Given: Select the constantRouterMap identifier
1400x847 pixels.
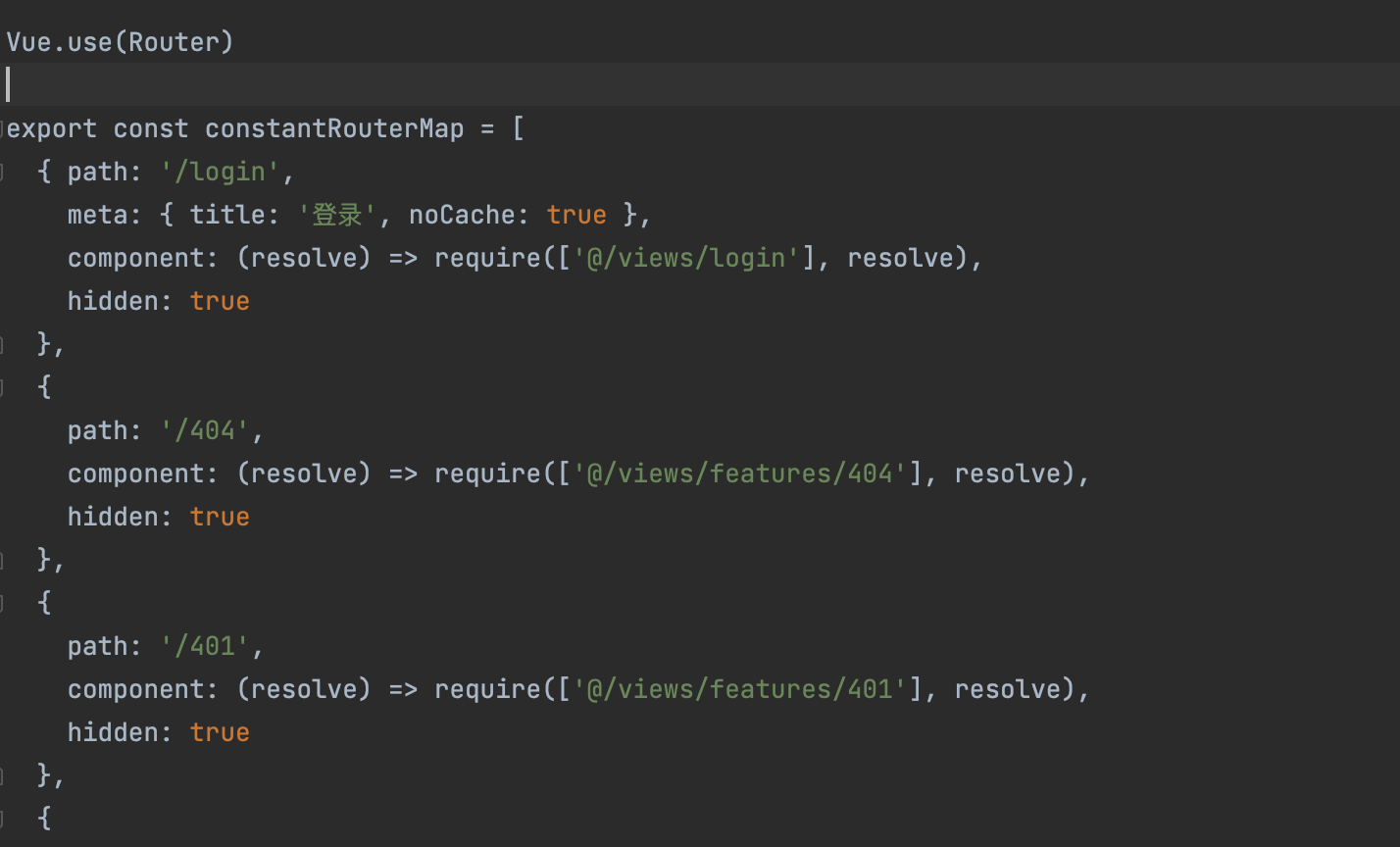Looking at the screenshot, I should tap(334, 129).
